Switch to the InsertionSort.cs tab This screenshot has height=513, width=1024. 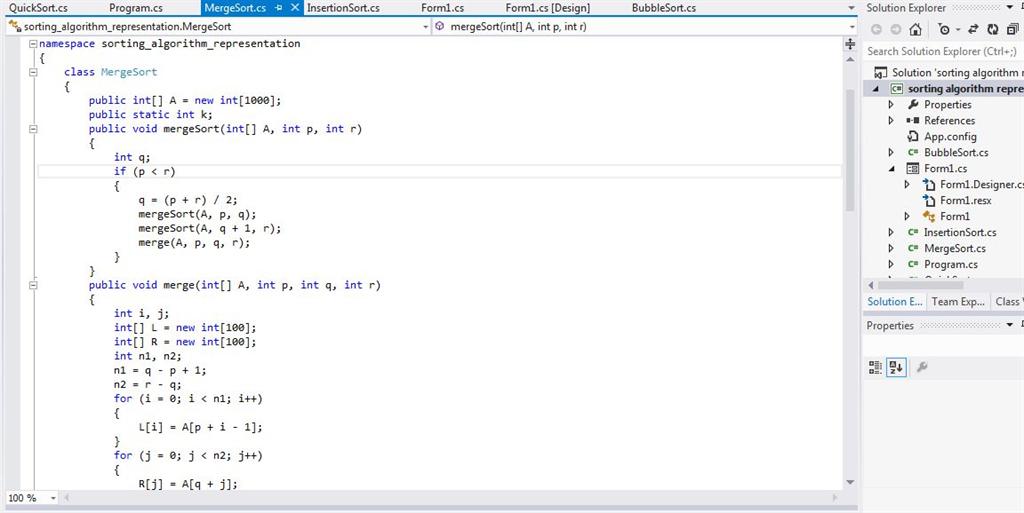(x=343, y=8)
